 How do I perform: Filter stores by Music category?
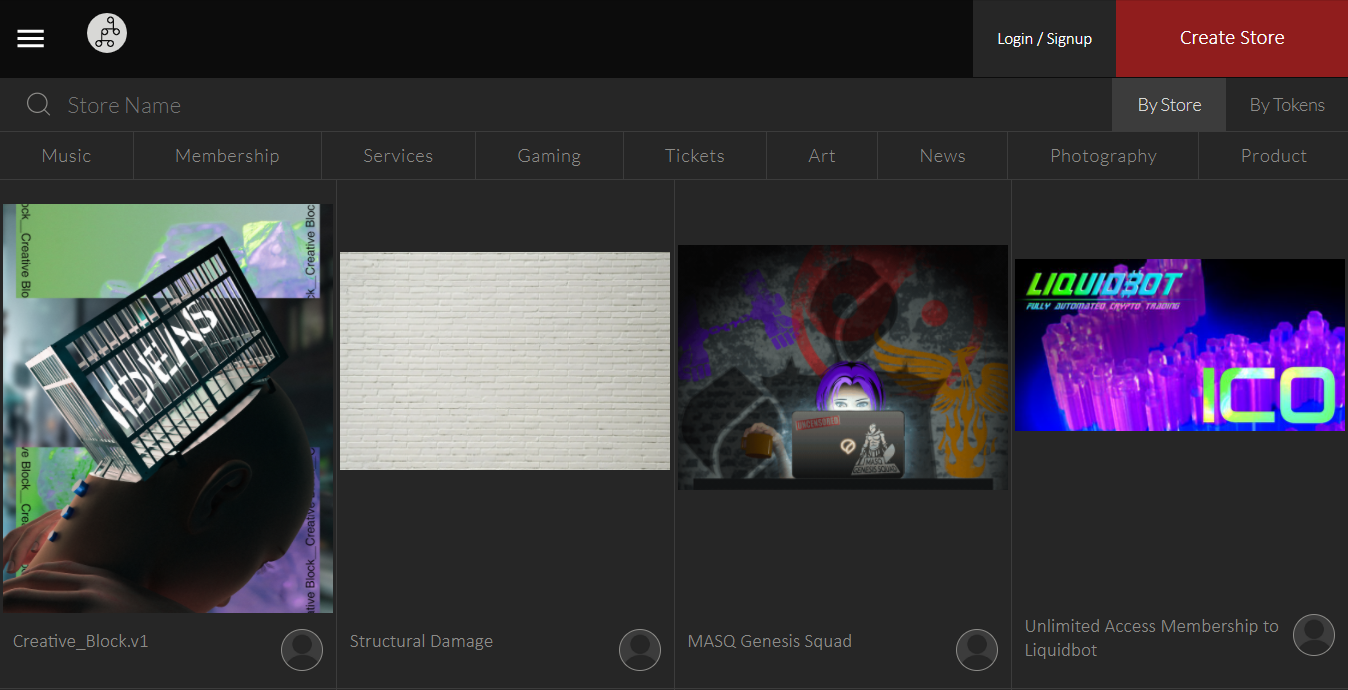66,156
